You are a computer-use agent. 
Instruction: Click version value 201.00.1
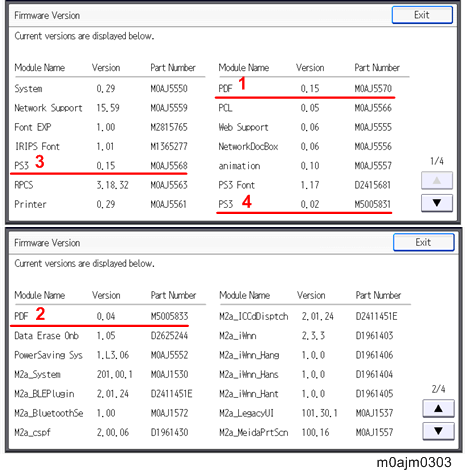115,374
